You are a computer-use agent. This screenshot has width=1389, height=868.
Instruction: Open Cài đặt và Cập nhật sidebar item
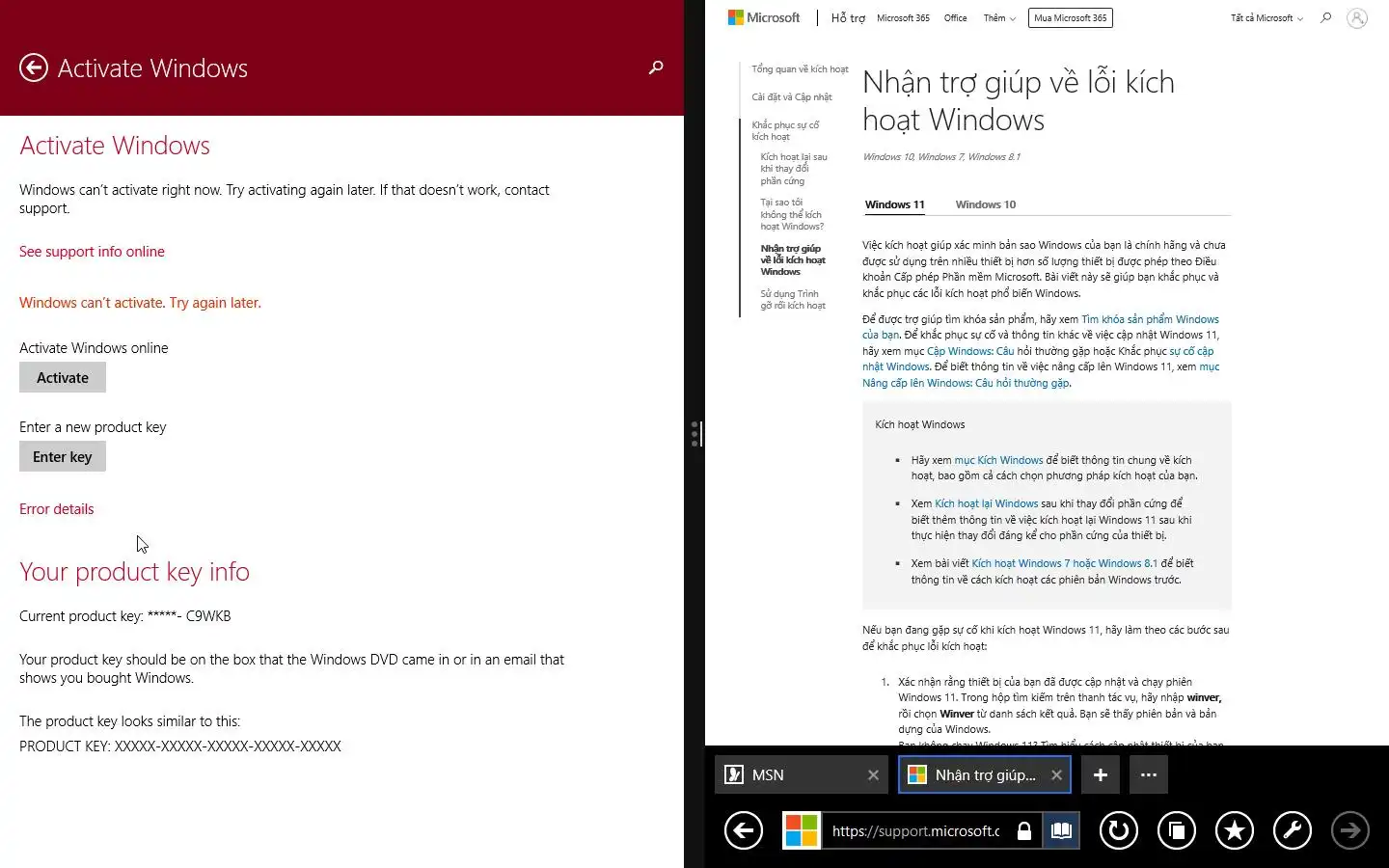click(791, 97)
